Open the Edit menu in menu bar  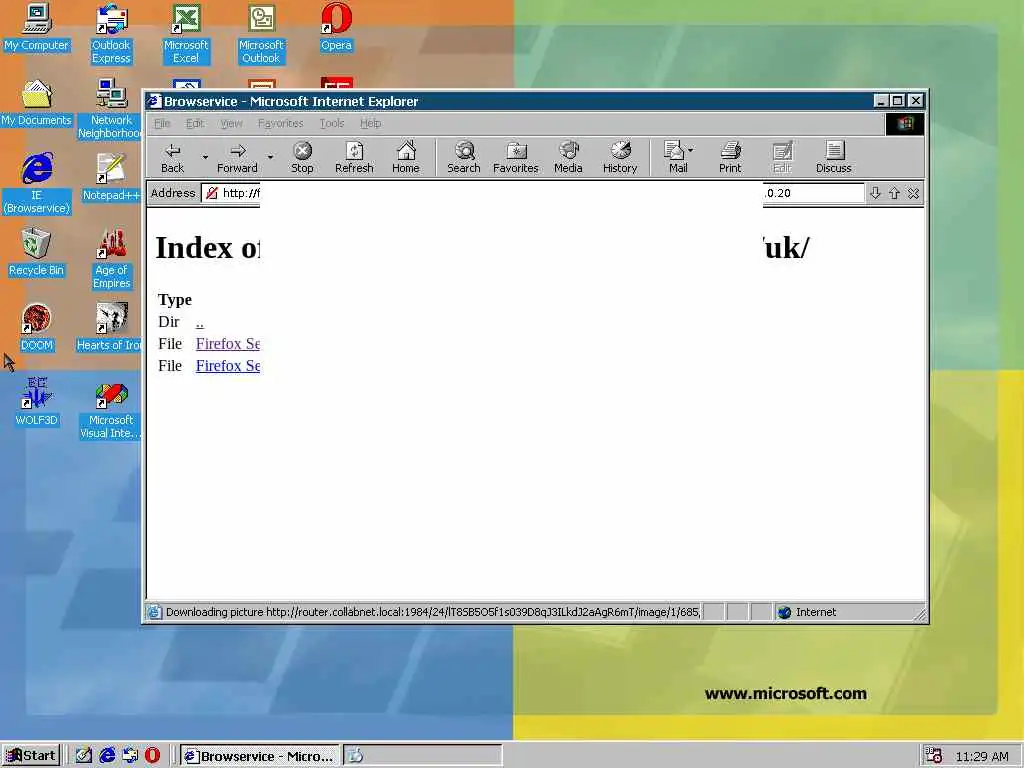pos(195,123)
